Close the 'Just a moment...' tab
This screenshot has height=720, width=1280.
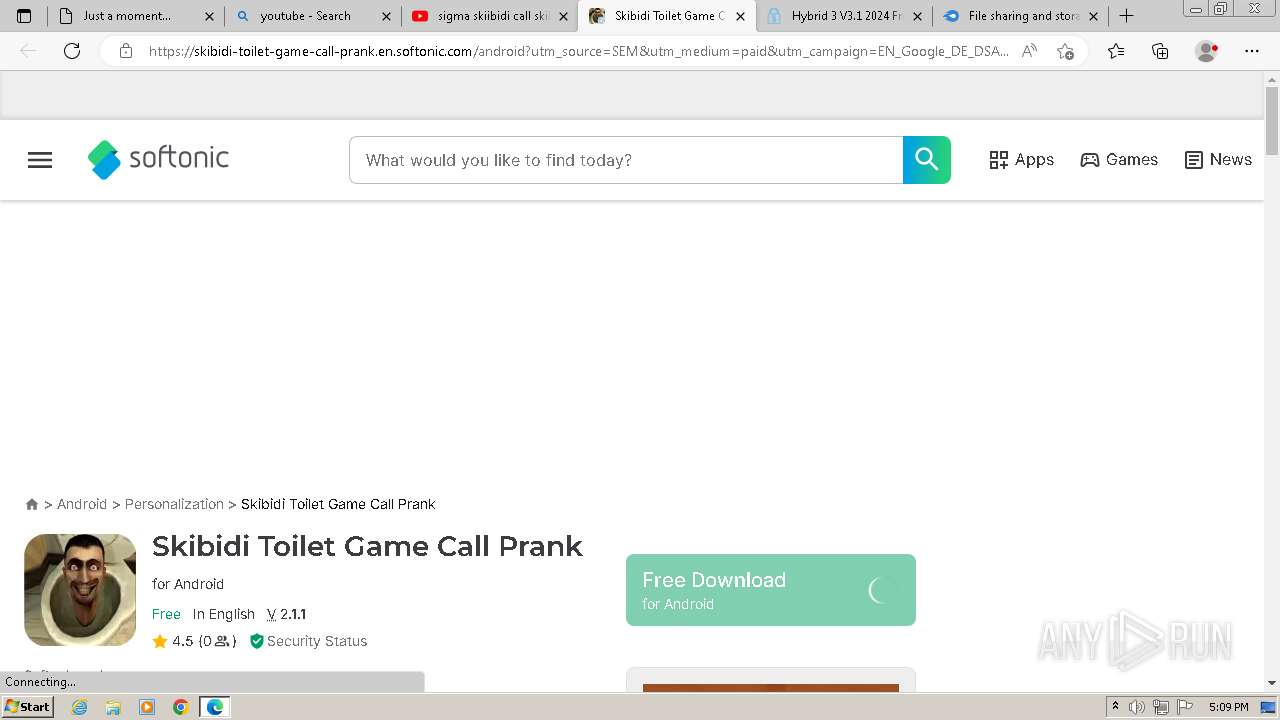coord(209,16)
